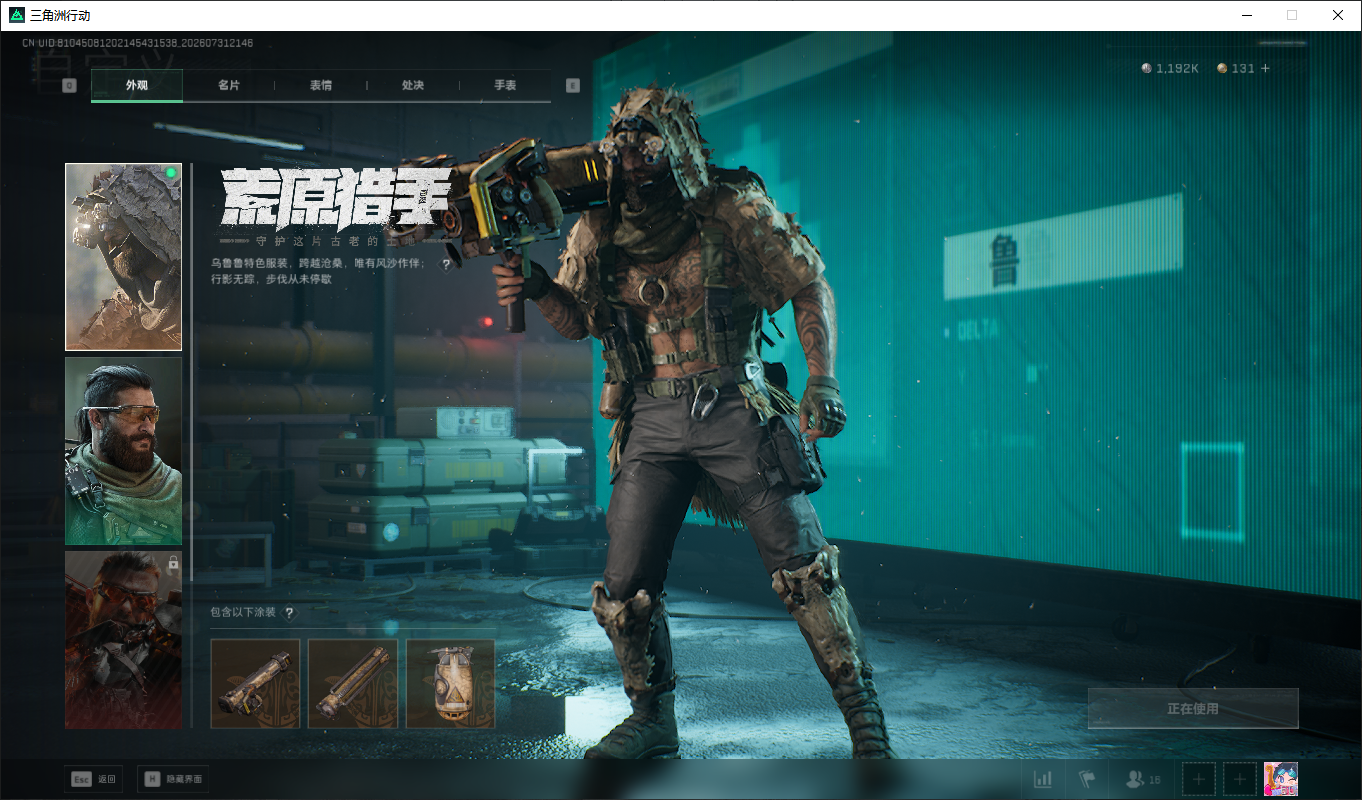Click the Q key previous-tab icon

[x=69, y=86]
